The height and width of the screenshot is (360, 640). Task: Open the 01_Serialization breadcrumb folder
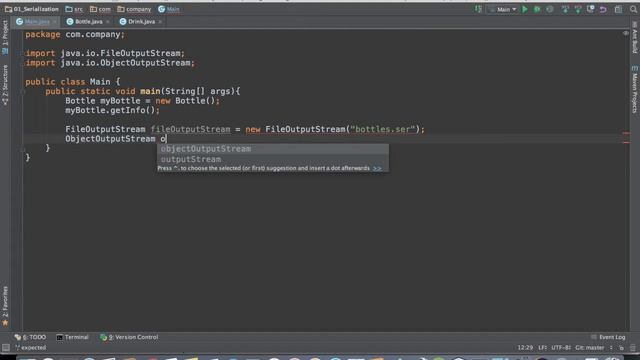pyautogui.click(x=32, y=9)
